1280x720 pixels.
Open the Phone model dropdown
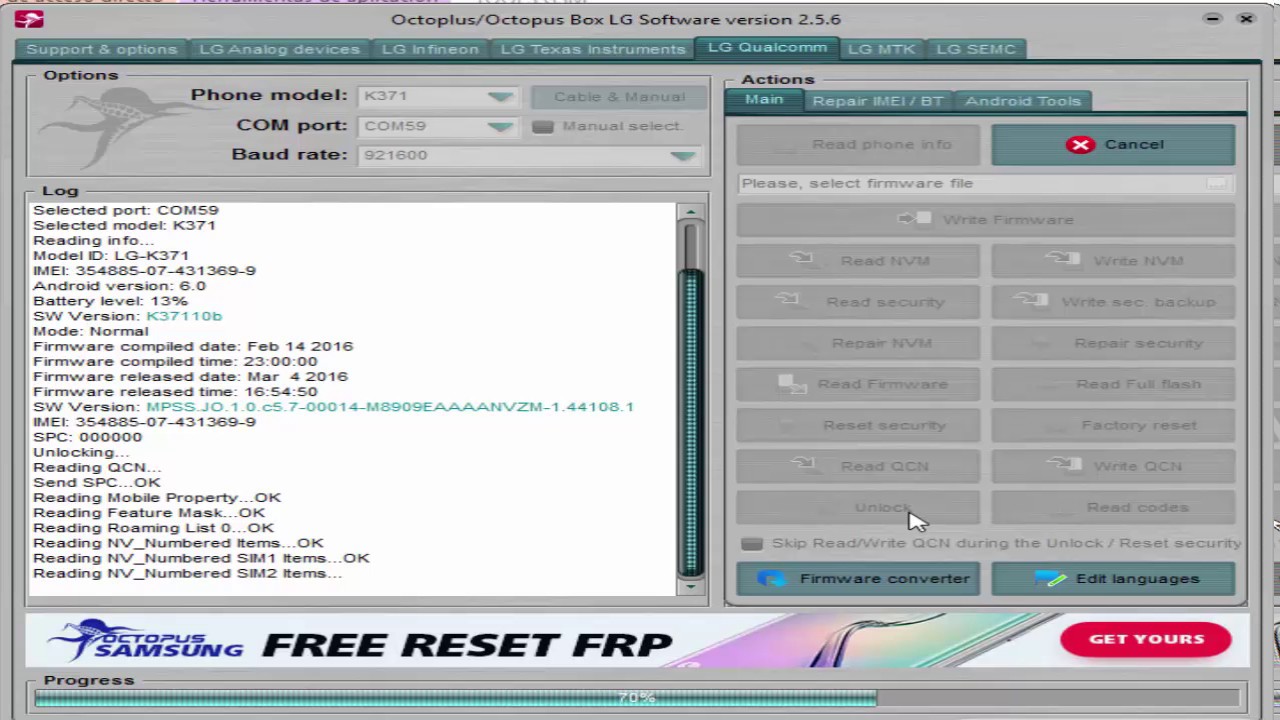point(500,96)
